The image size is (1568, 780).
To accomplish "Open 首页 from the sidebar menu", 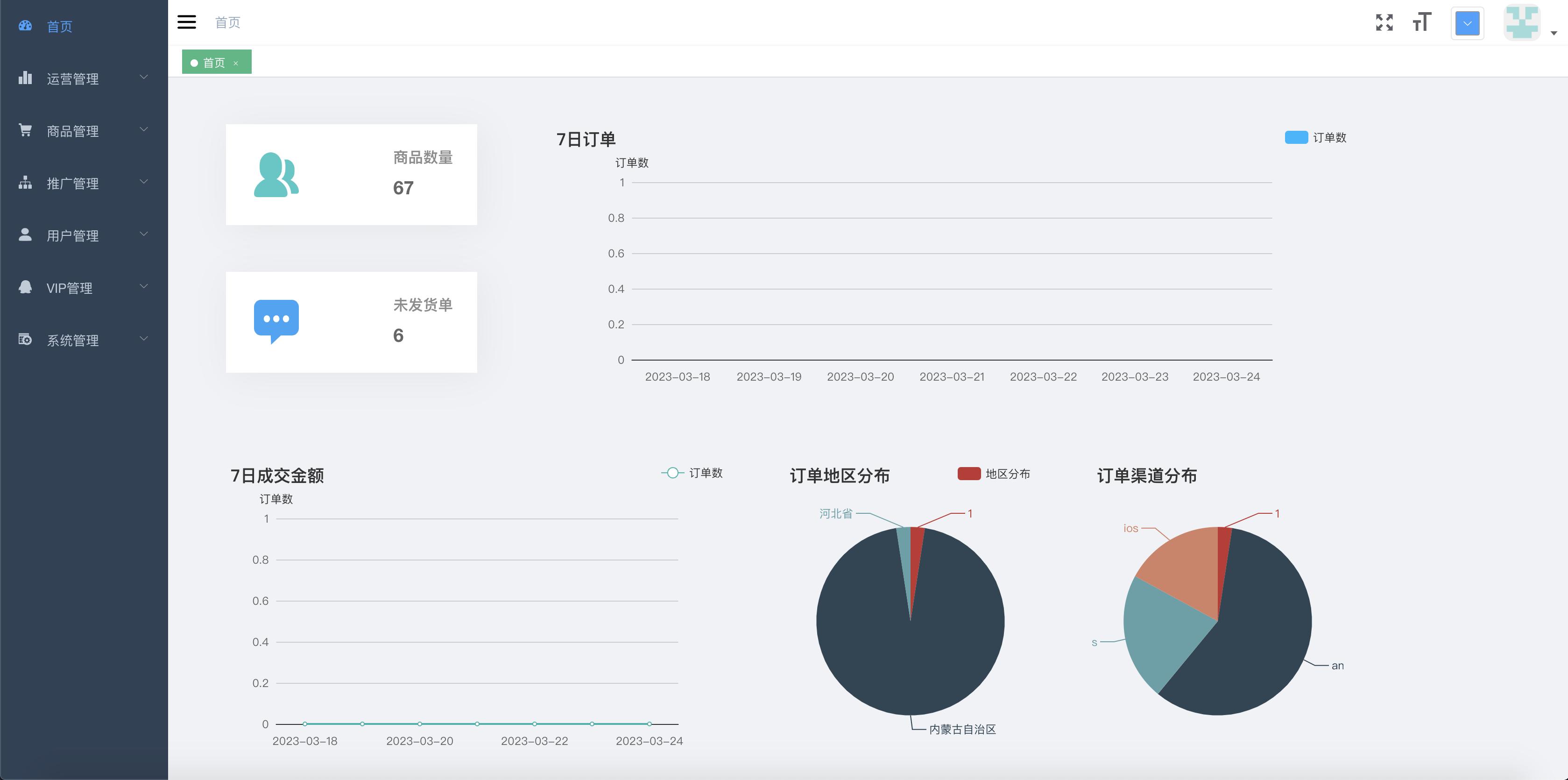I will click(x=58, y=26).
